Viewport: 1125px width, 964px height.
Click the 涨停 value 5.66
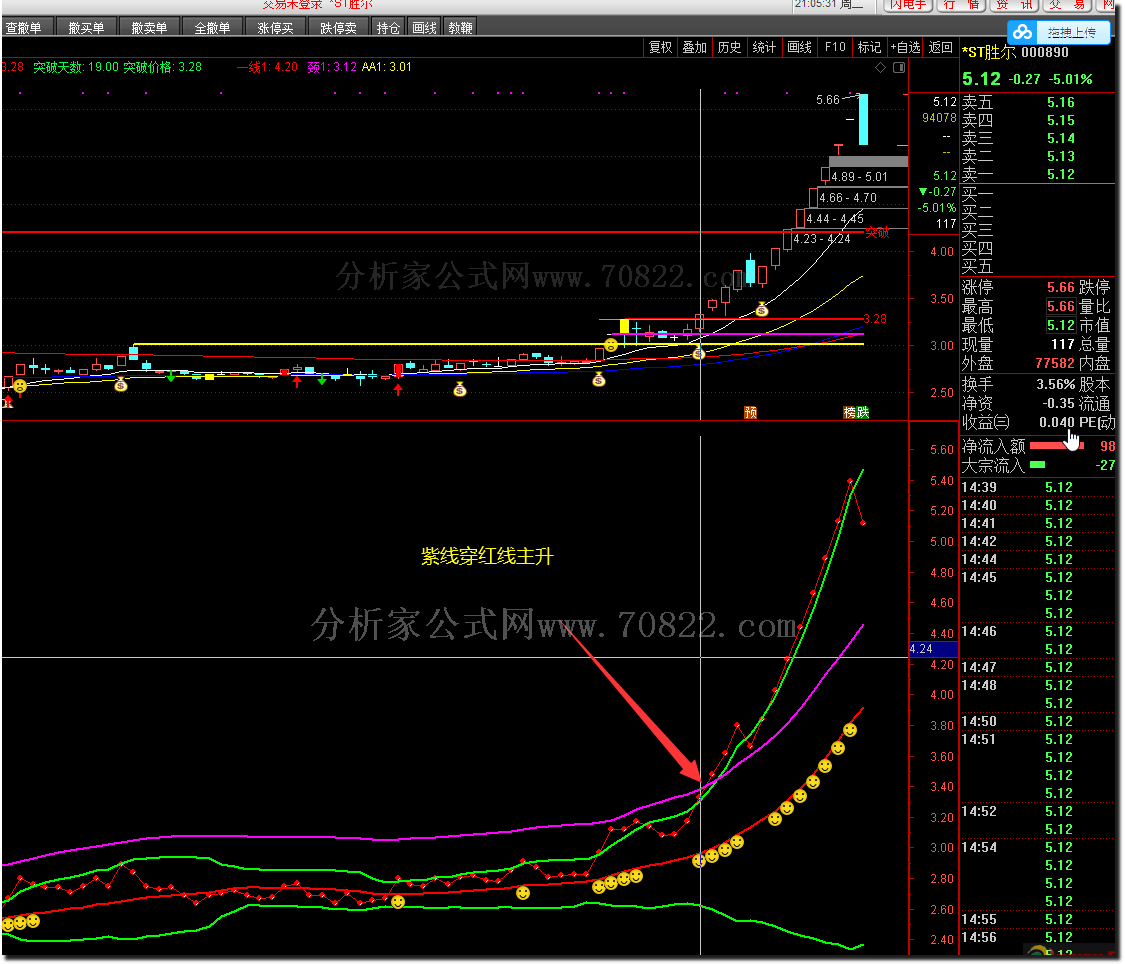click(x=1060, y=288)
